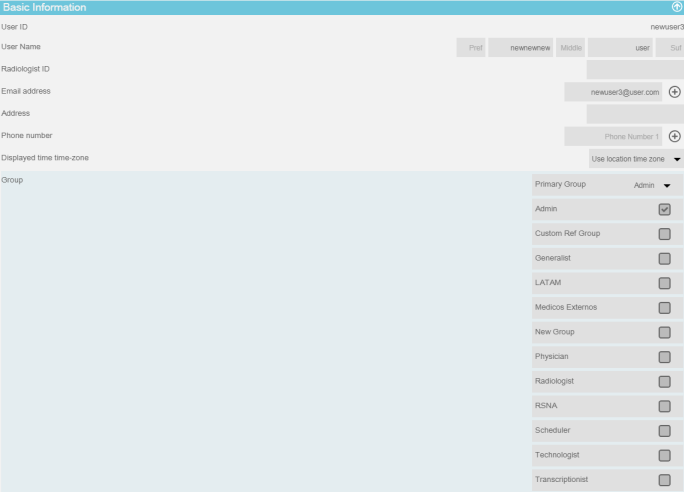Viewport: 684px width, 492px height.
Task: Click the Address input field
Action: (634, 114)
